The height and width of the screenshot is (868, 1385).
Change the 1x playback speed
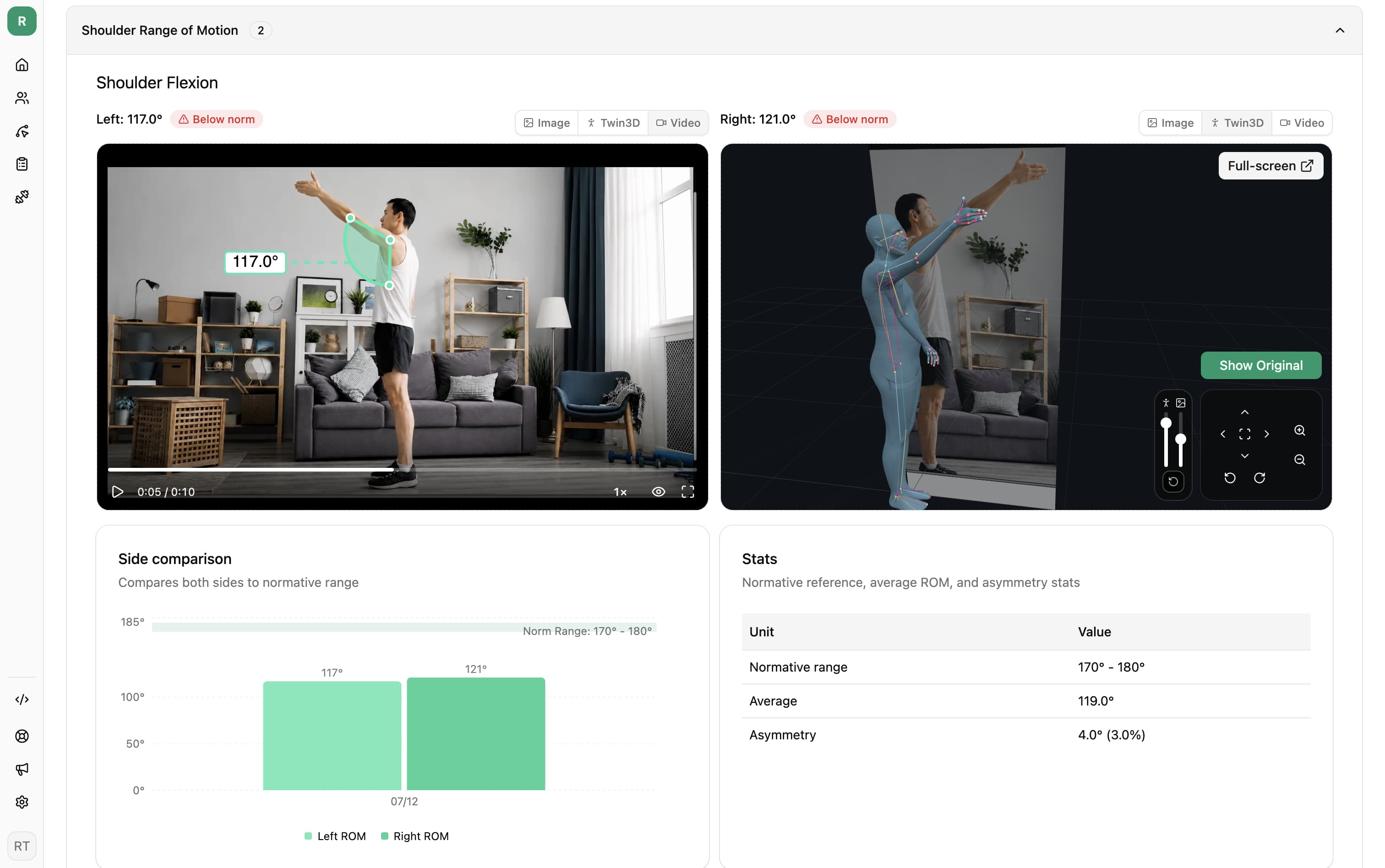(x=620, y=492)
